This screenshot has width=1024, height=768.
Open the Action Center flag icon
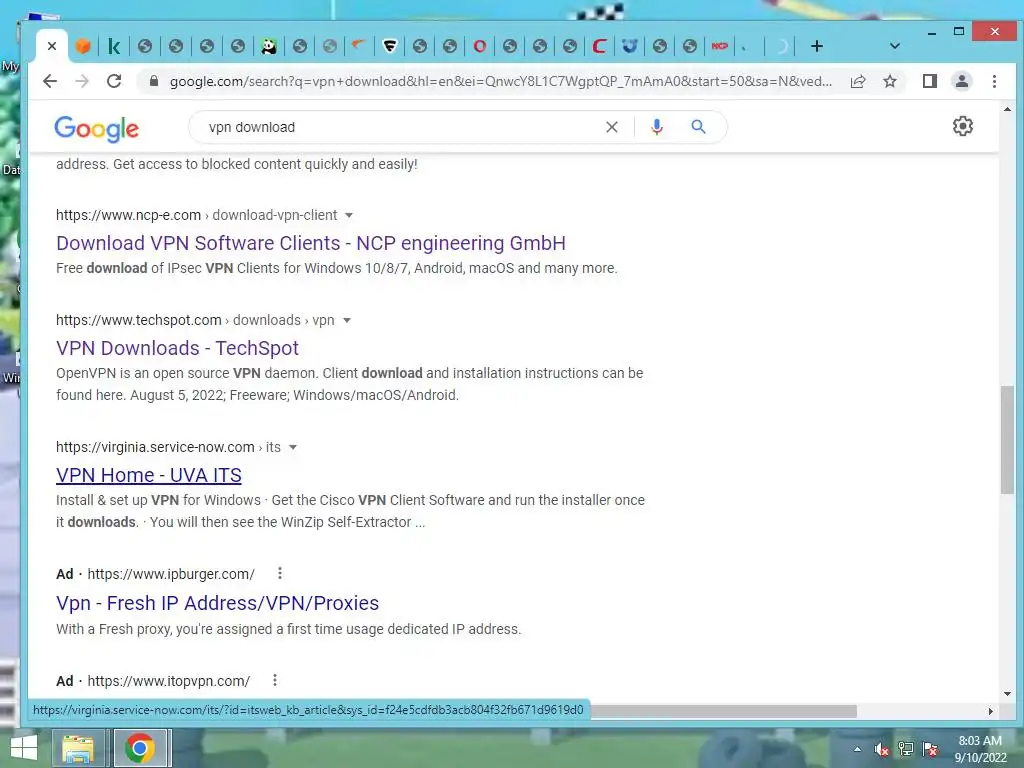pyautogui.click(x=930, y=749)
